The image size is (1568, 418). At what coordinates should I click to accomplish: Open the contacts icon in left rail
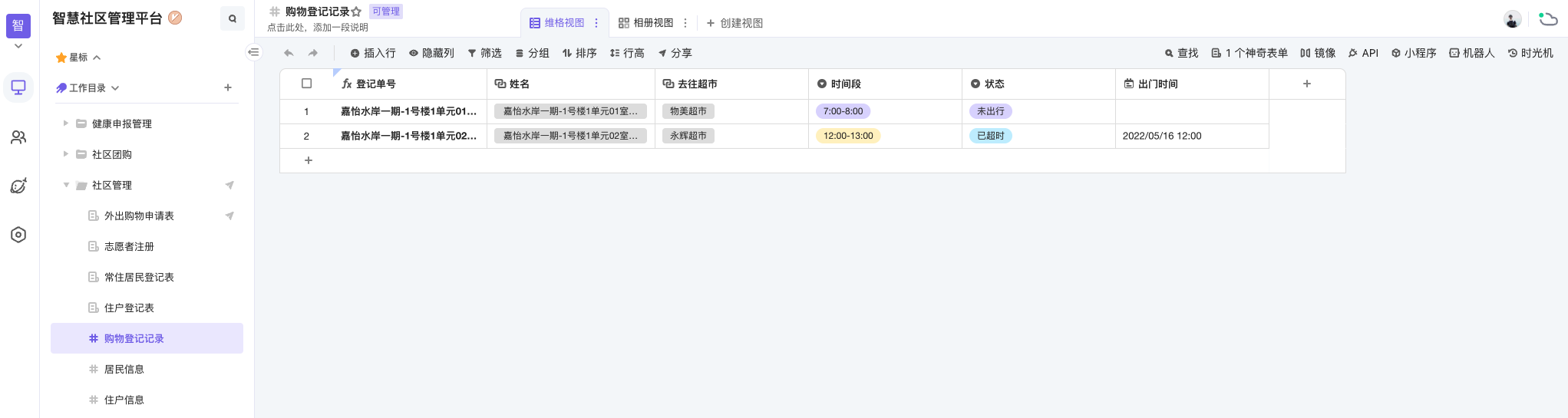point(18,137)
